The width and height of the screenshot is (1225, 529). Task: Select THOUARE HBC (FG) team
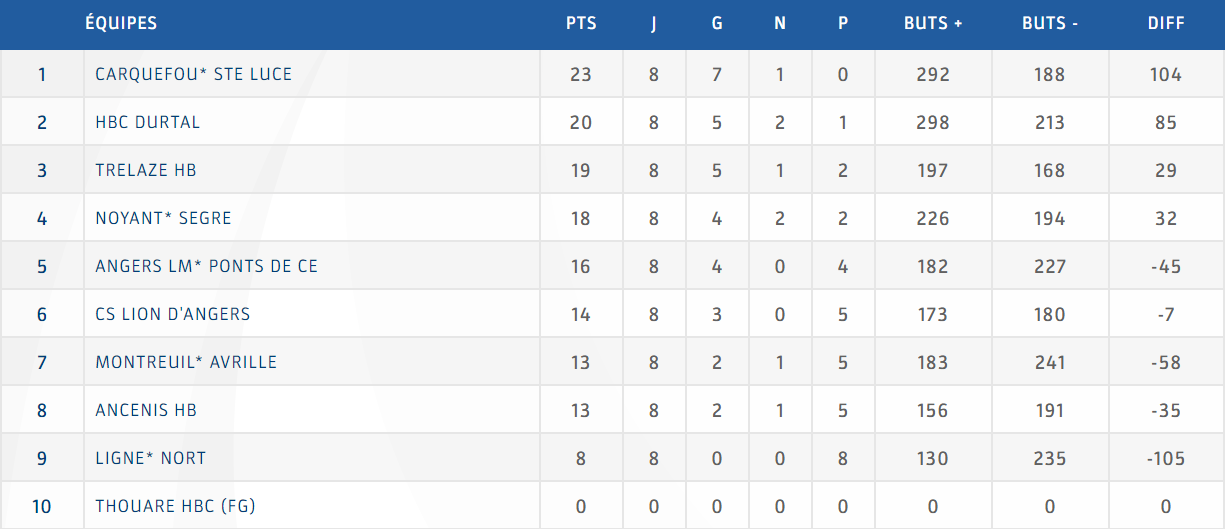[175, 506]
